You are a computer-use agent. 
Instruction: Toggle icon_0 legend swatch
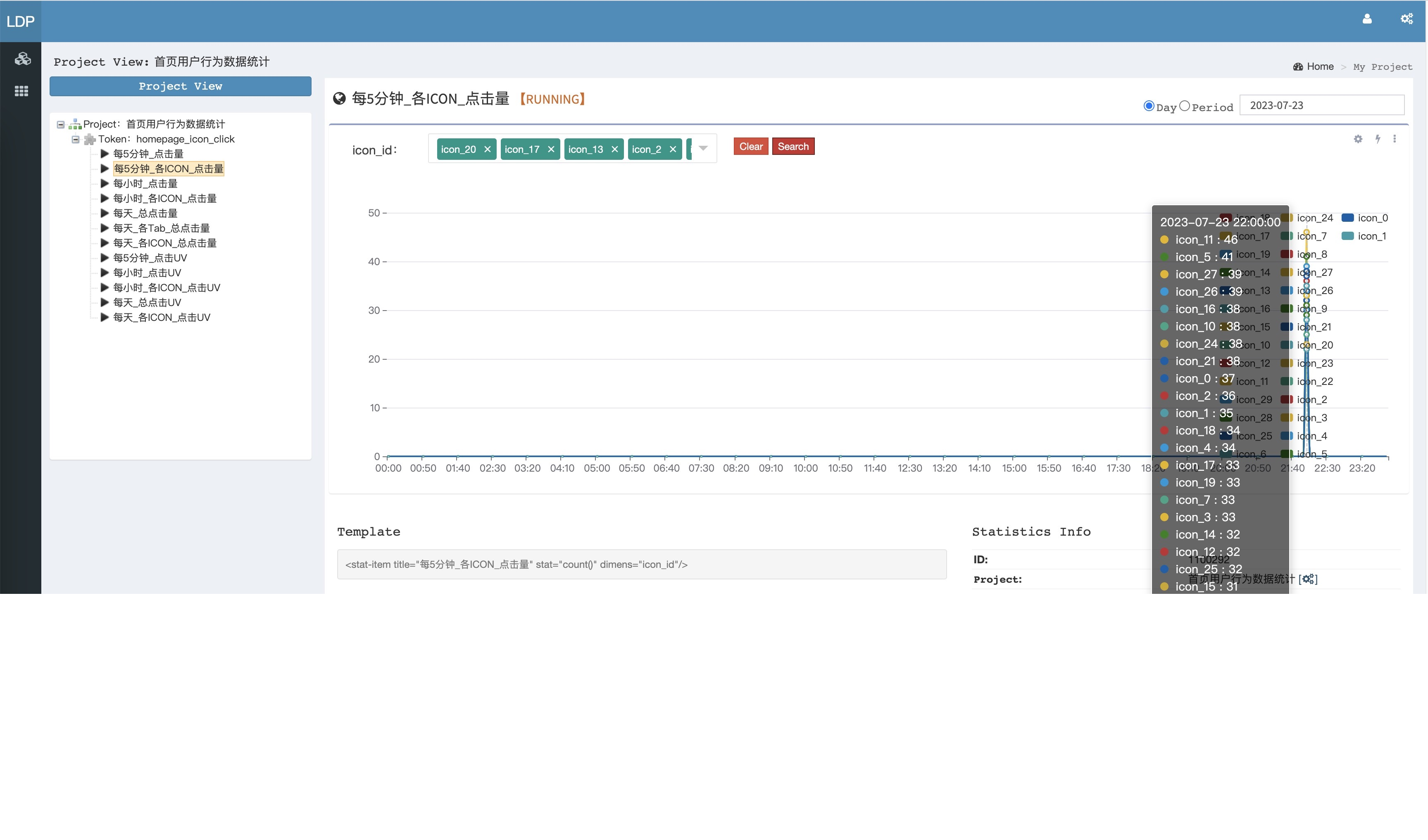point(1347,218)
